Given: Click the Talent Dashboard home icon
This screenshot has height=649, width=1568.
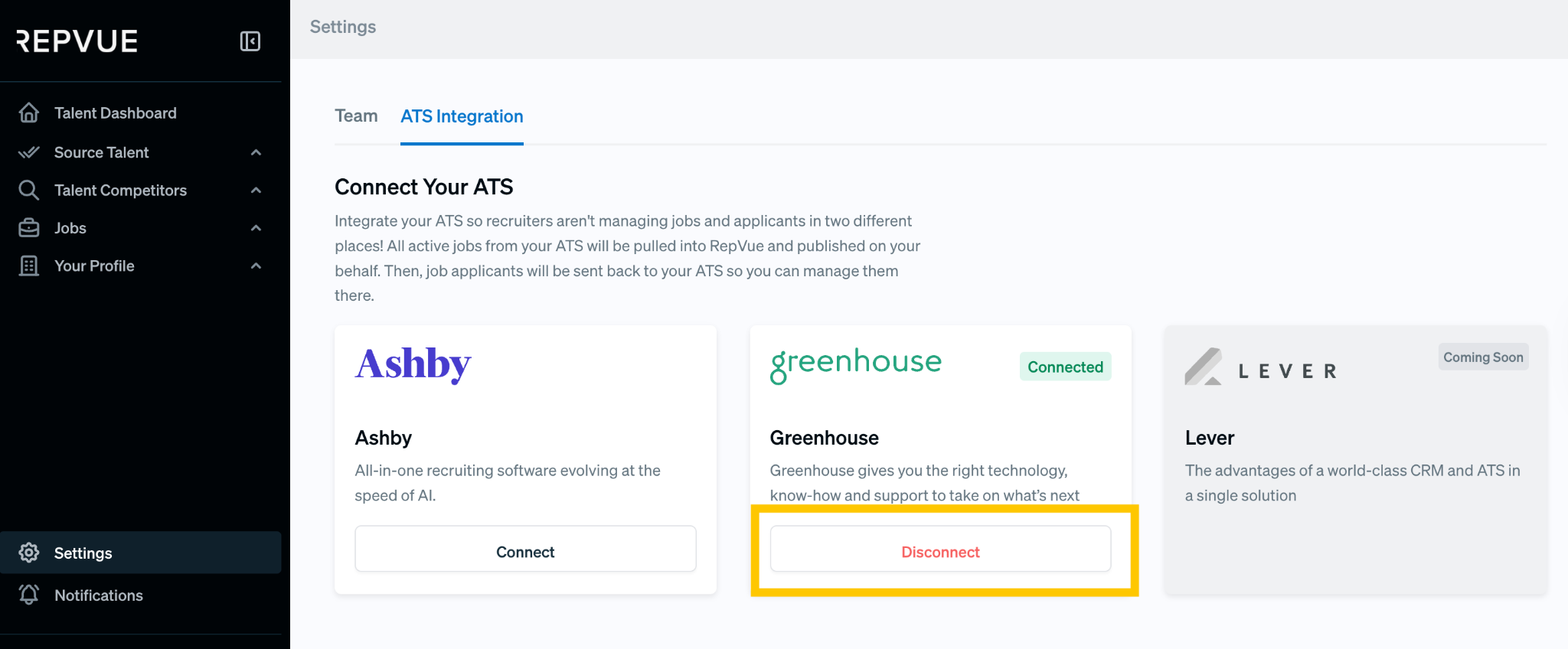Looking at the screenshot, I should 29,113.
